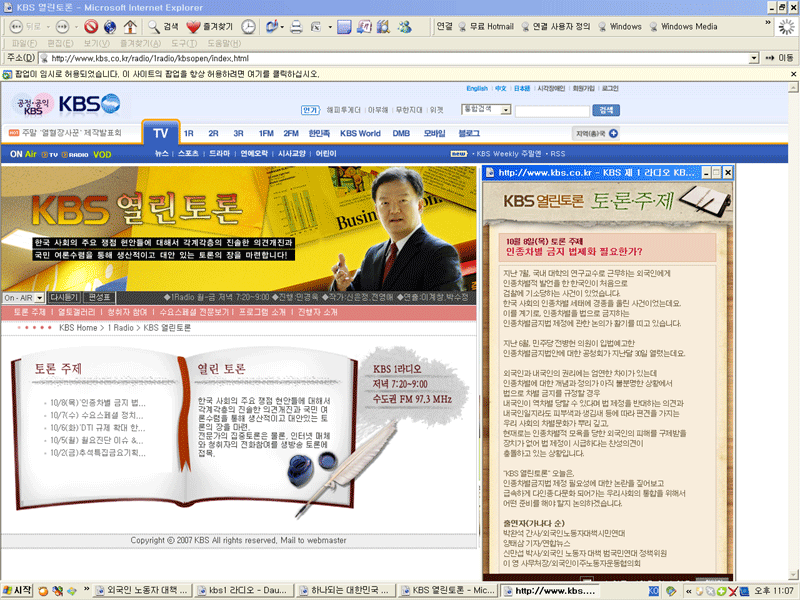The image size is (800, 600).
Task: Click the Mail toolbar icon
Action: click(x=272, y=27)
